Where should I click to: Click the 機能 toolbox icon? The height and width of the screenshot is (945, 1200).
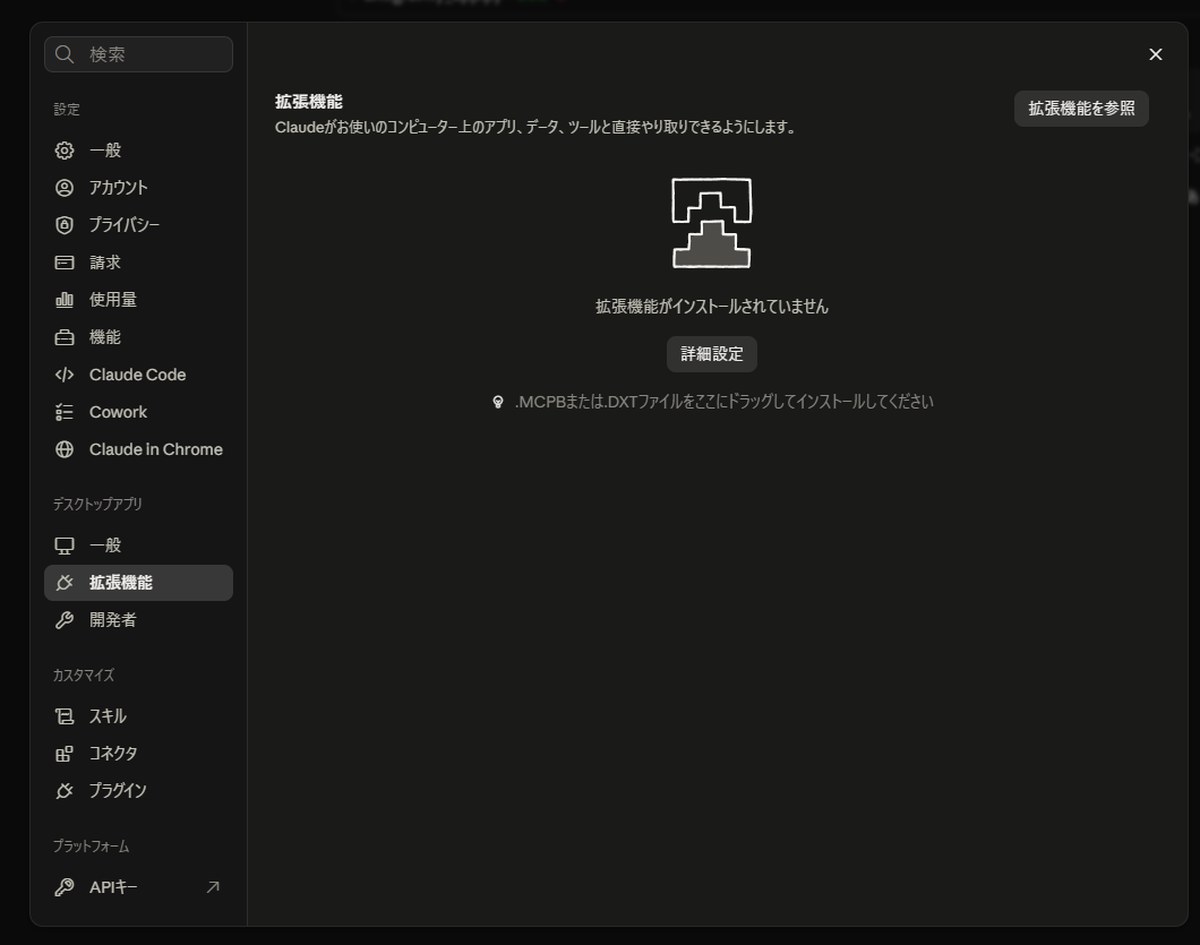65,338
